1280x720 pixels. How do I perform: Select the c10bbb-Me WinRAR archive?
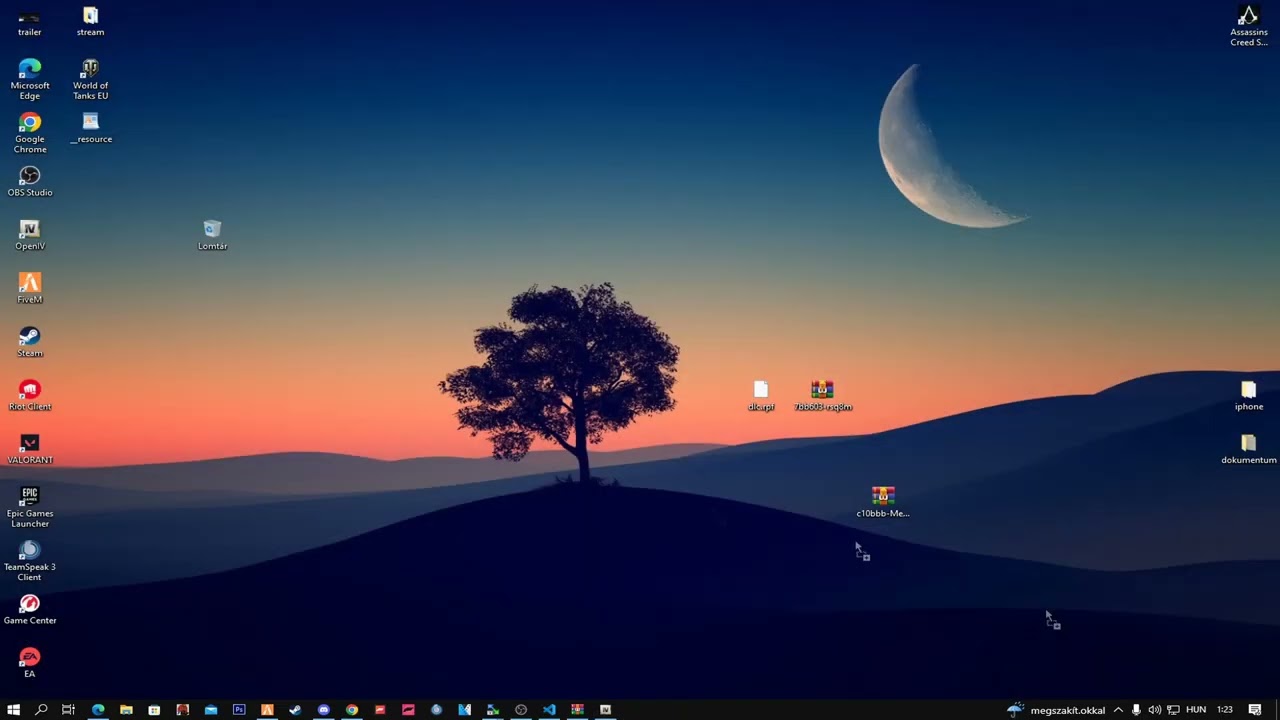[882, 502]
